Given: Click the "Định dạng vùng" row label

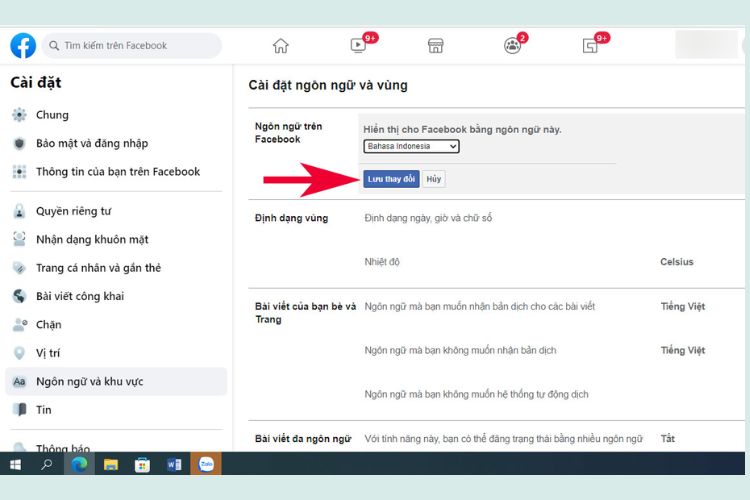Looking at the screenshot, I should [x=291, y=218].
